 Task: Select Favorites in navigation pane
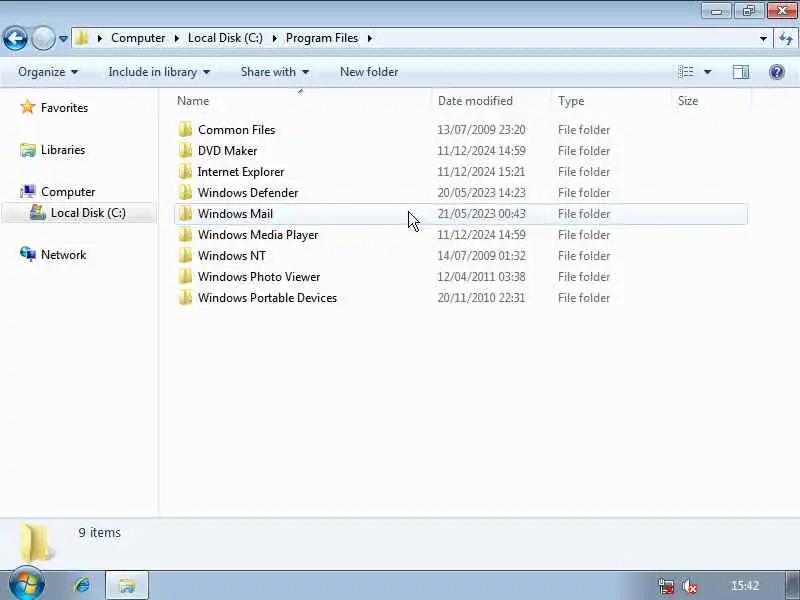coord(64,108)
